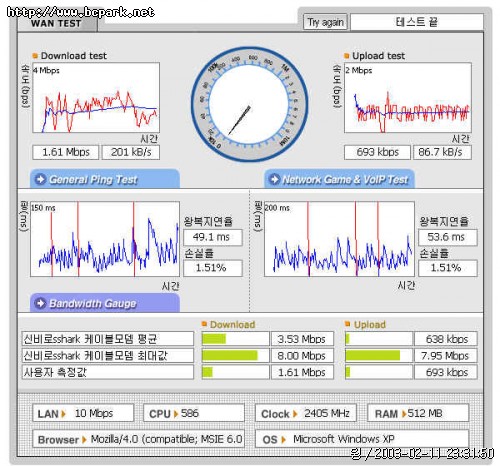Click the arrow icon beside Bandwidth Gauge
Viewport: 500px width, 466px height.
pos(40,303)
